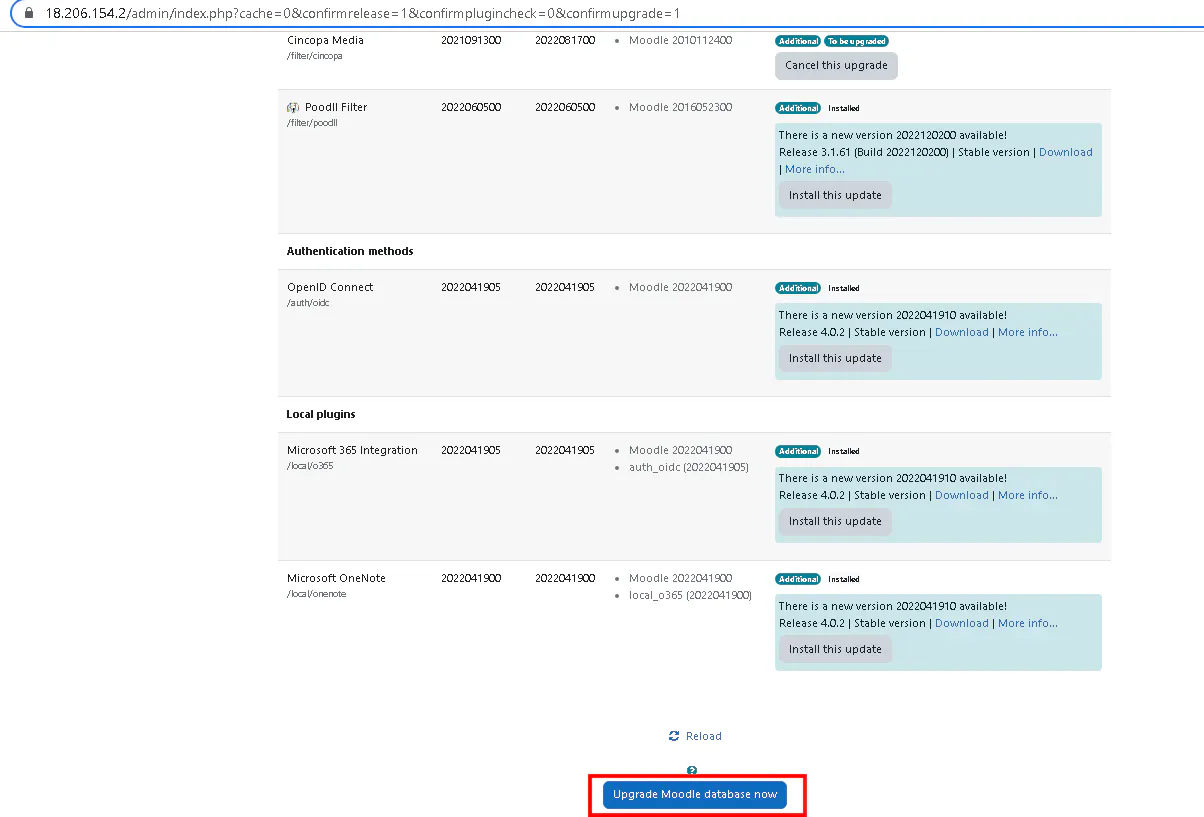Click the /auth/oidc path text
The width and height of the screenshot is (1204, 817).
(308, 303)
